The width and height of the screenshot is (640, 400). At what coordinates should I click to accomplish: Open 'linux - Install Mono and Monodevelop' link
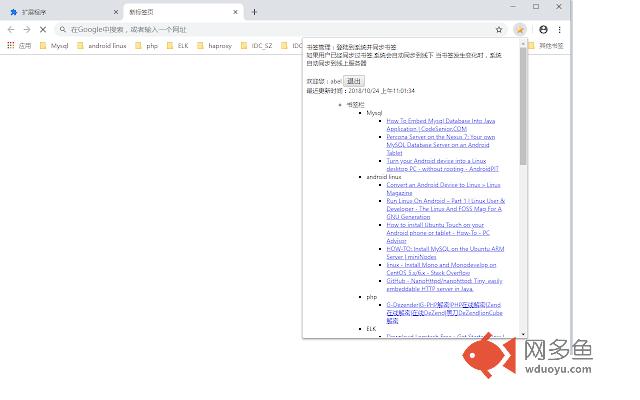[441, 269]
